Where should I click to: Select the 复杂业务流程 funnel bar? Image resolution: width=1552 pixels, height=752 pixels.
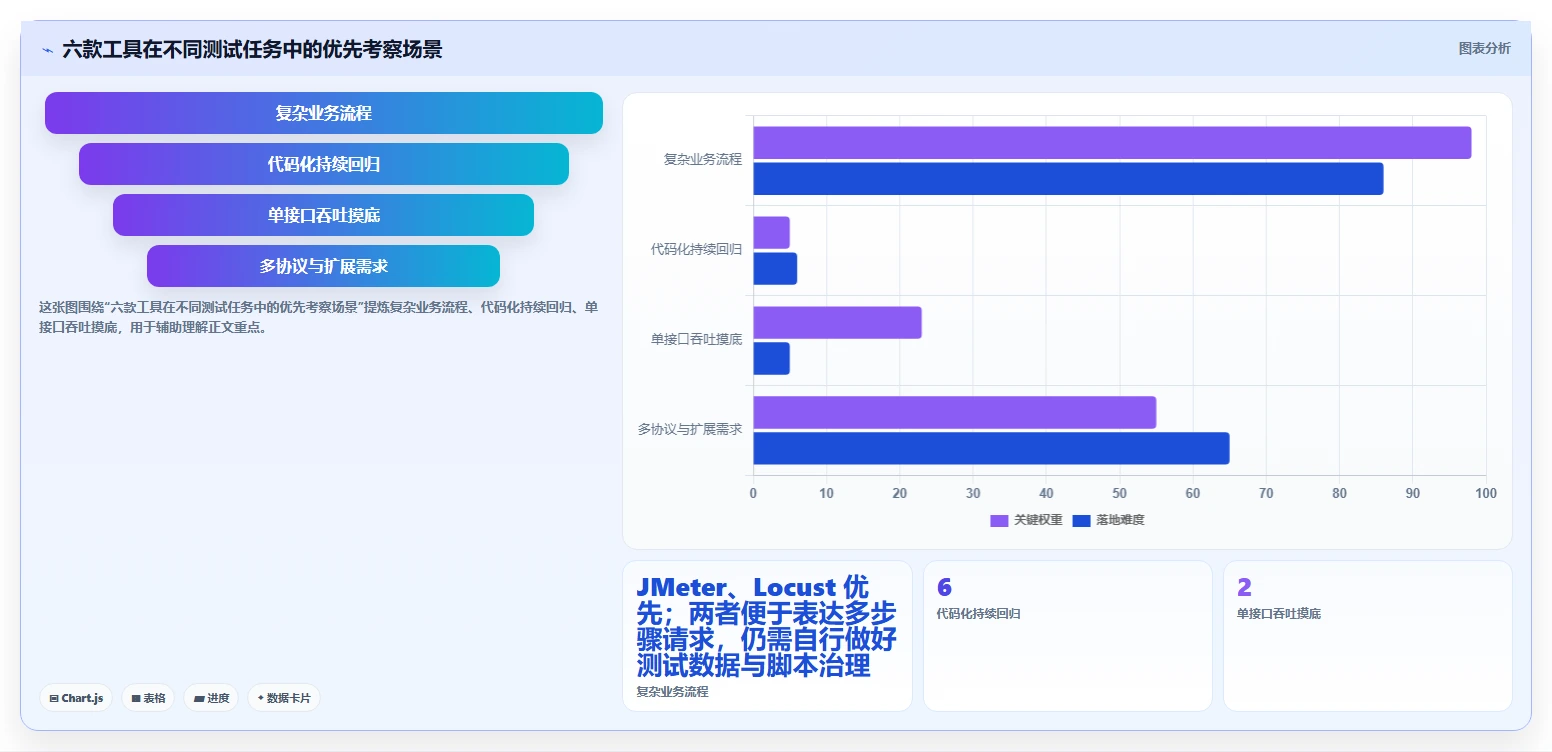click(324, 113)
